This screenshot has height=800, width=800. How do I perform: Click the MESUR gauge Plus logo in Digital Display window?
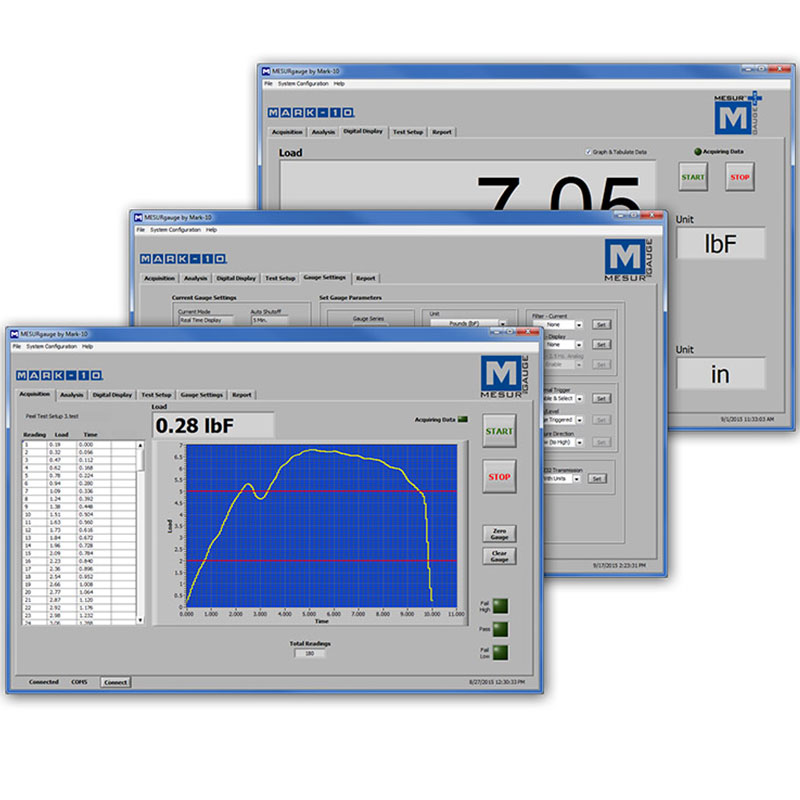tap(738, 113)
